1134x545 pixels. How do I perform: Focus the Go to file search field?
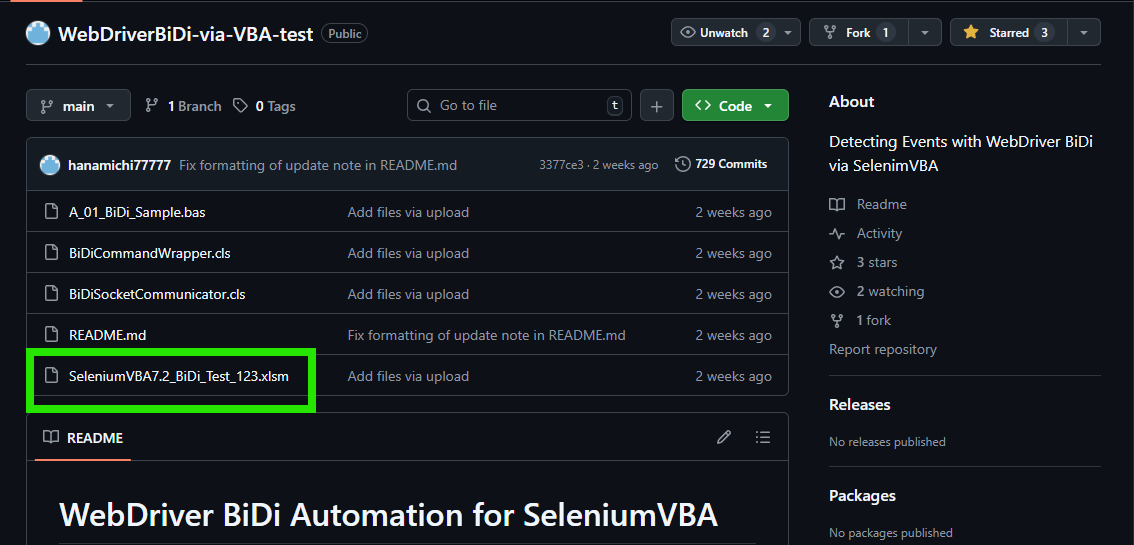point(519,106)
